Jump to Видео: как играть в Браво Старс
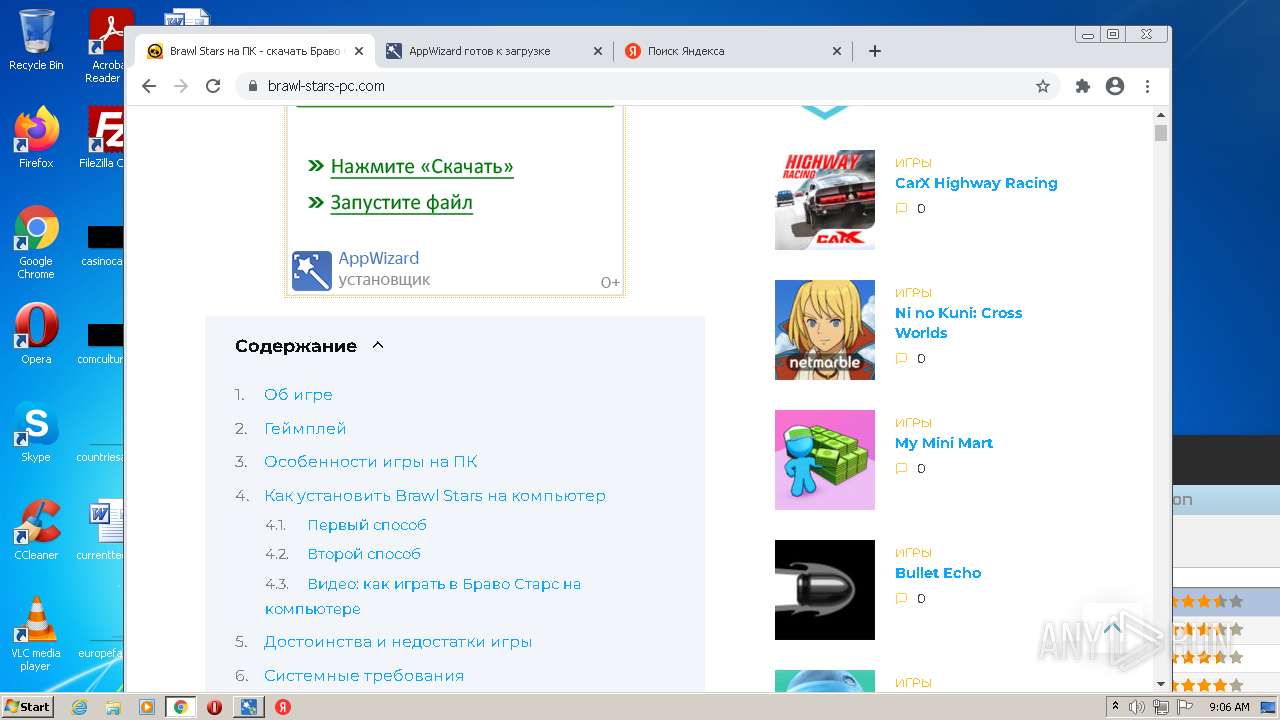This screenshot has width=1280, height=720. (423, 596)
